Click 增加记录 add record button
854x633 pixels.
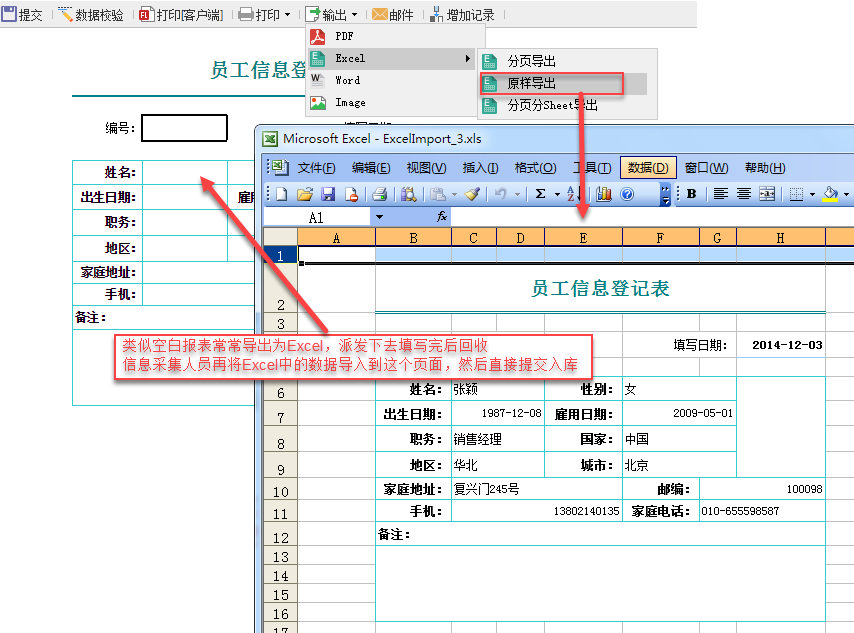click(x=462, y=15)
